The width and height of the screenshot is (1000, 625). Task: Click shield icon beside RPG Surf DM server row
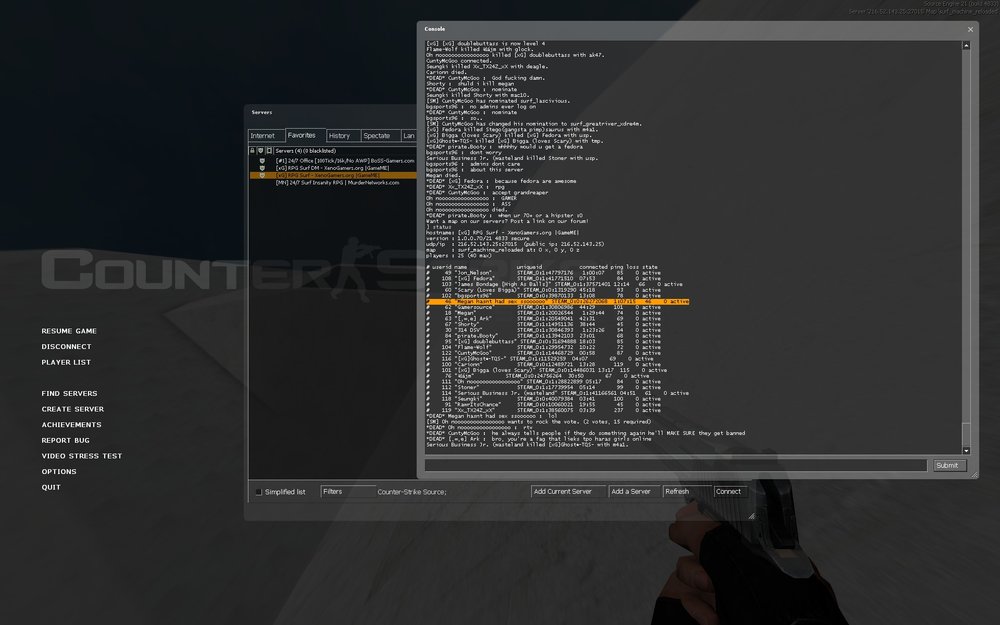click(261, 168)
